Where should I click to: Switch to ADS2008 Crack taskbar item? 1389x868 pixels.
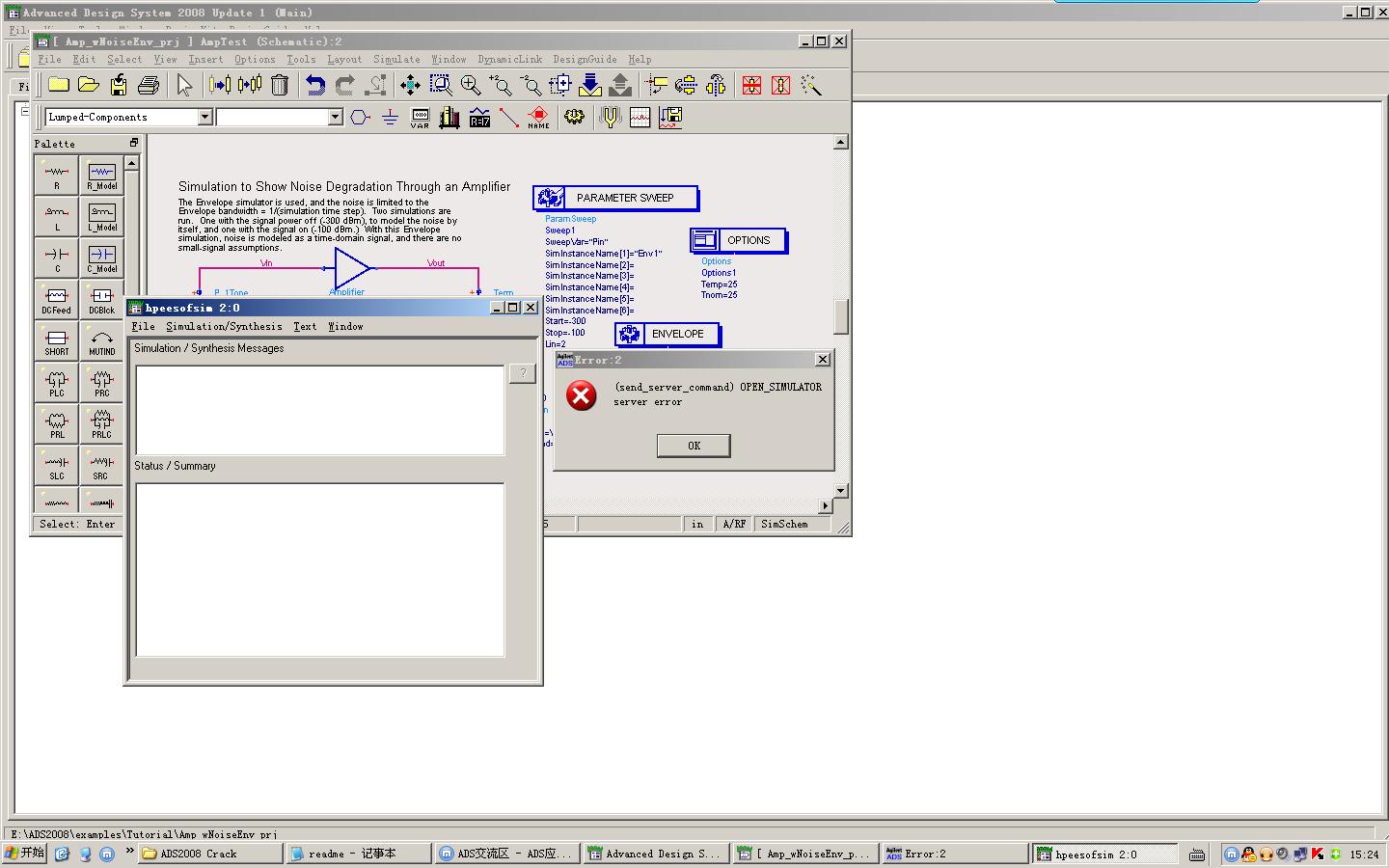(x=210, y=854)
